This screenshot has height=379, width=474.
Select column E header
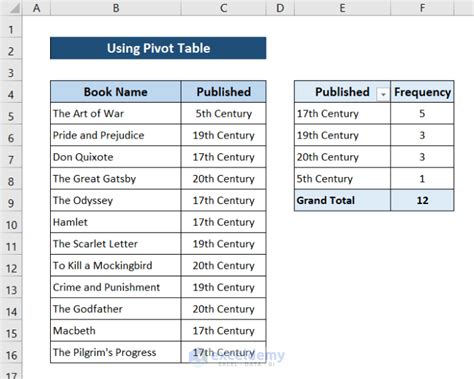pyautogui.click(x=342, y=8)
